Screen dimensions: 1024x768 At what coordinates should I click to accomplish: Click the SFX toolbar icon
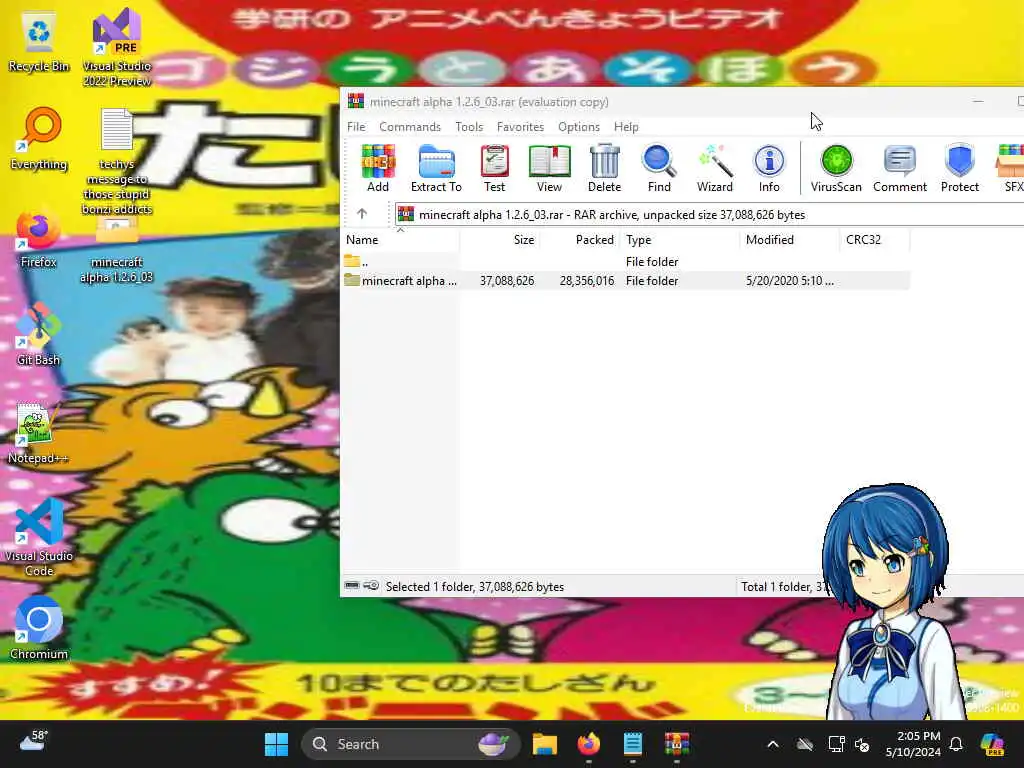pyautogui.click(x=1010, y=168)
